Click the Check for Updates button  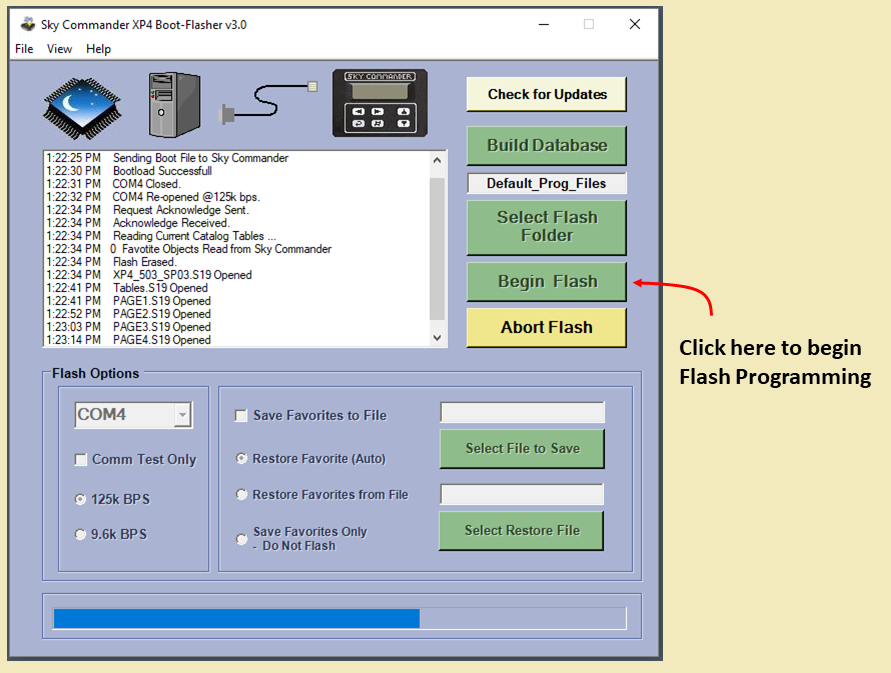click(x=547, y=94)
